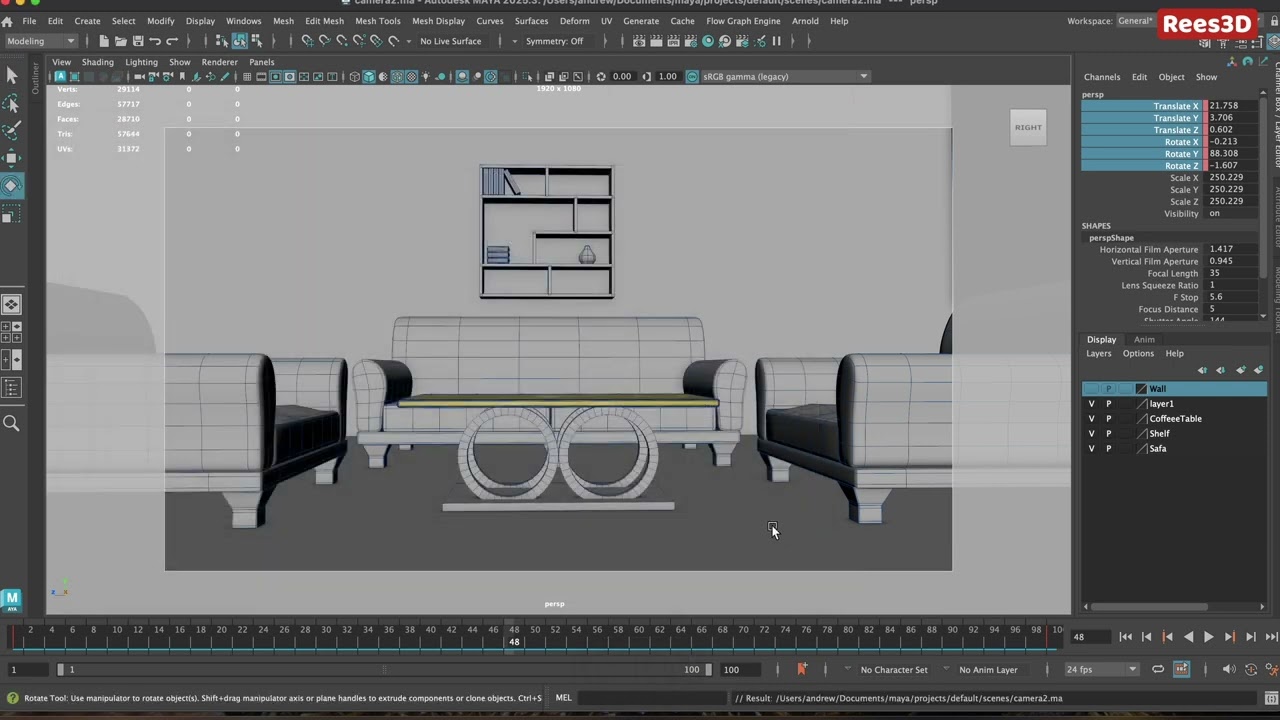This screenshot has height=720, width=1280.
Task: Toggle viewport grid icon in panel toolbar
Action: click(247, 77)
